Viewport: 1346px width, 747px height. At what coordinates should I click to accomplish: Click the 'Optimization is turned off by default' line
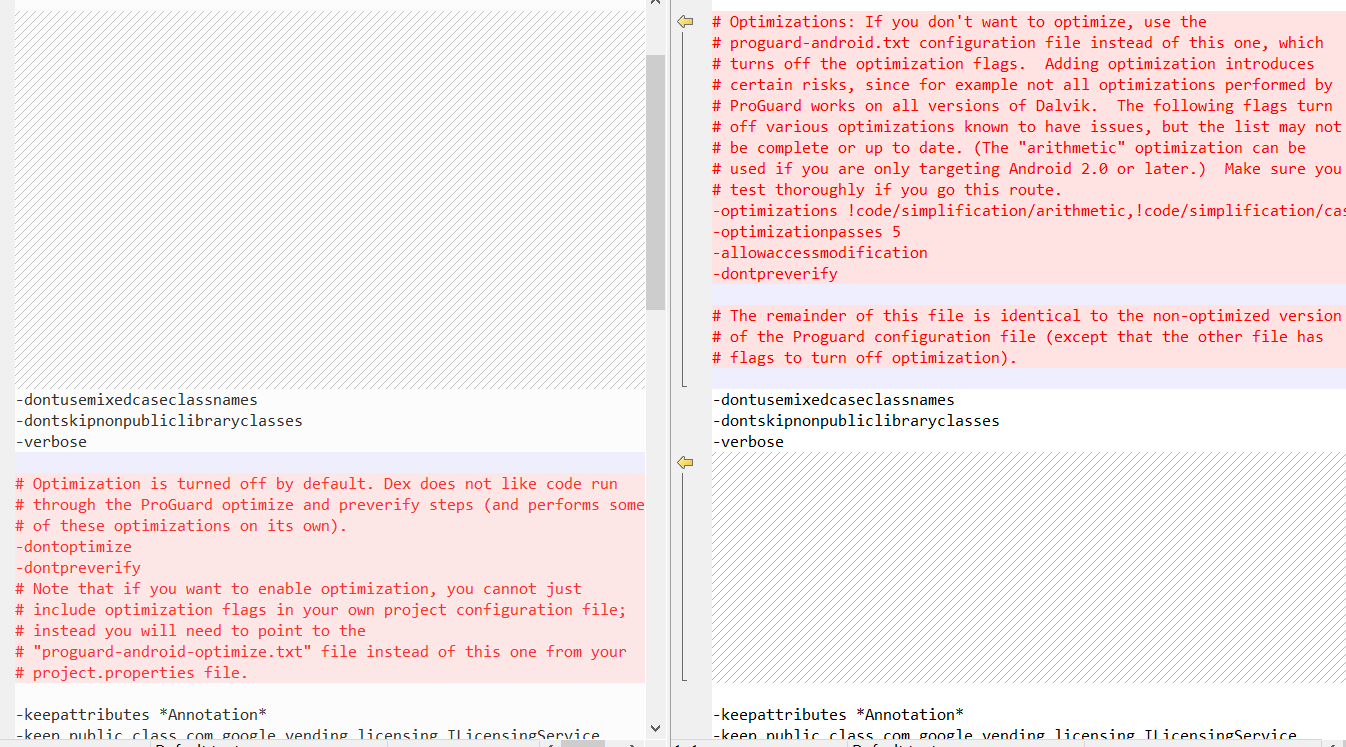316,483
